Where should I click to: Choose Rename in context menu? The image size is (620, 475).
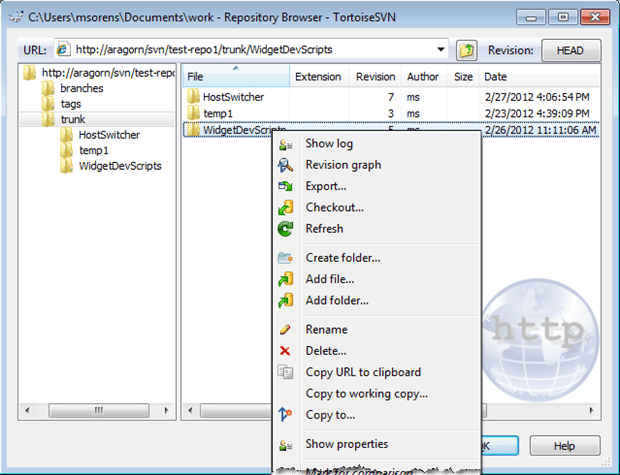[326, 330]
